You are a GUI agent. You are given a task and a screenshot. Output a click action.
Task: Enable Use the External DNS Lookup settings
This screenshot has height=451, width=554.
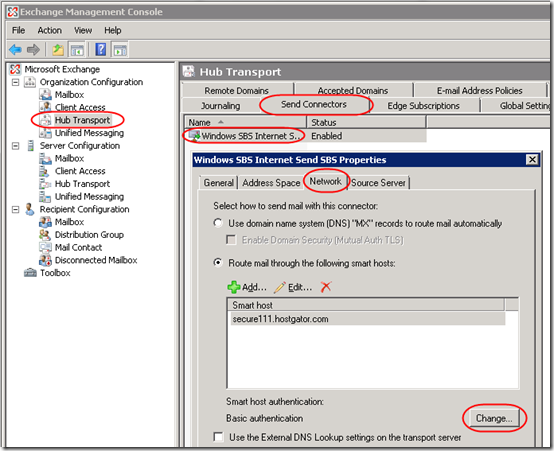tap(218, 437)
